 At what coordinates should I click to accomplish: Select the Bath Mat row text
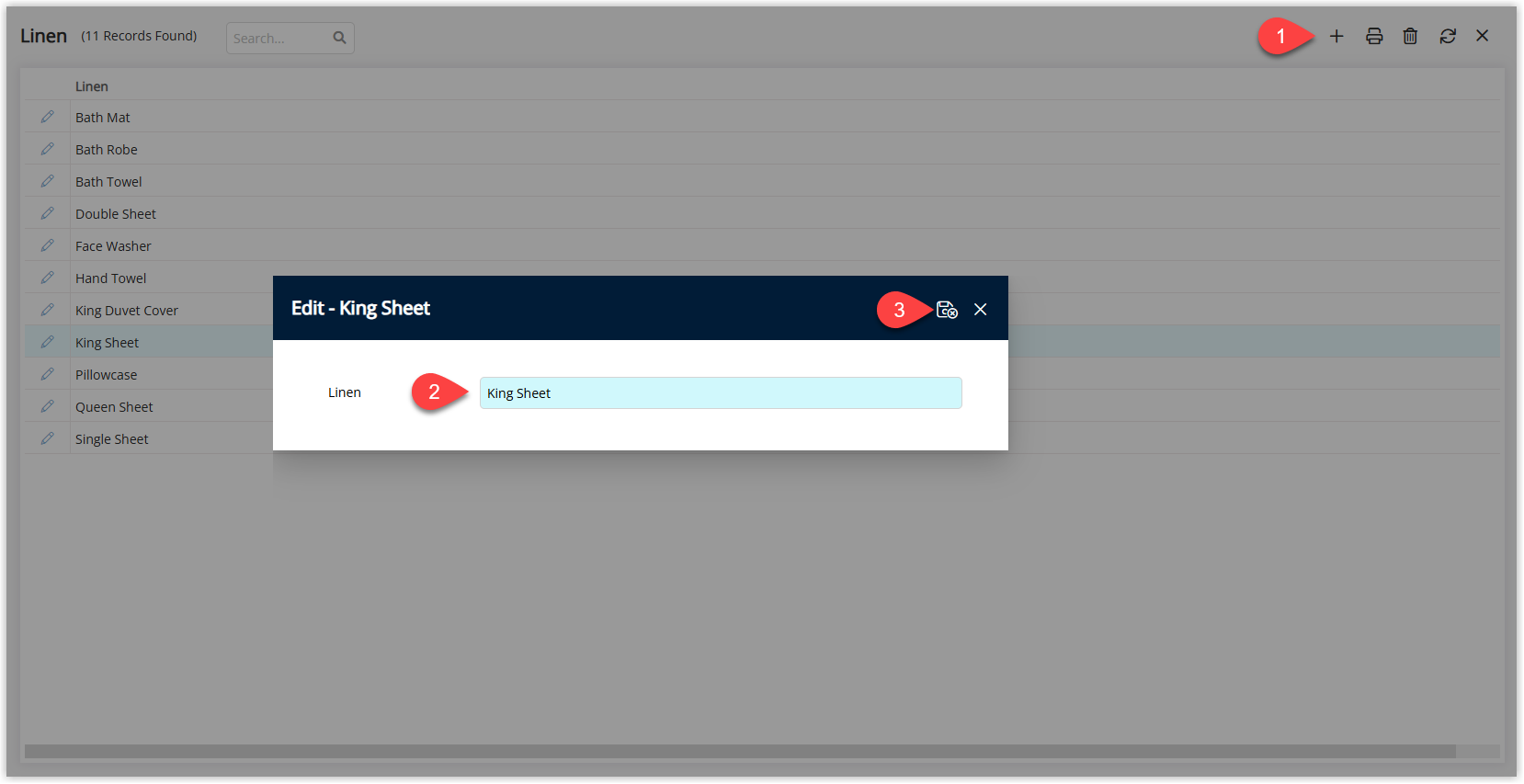(x=103, y=118)
